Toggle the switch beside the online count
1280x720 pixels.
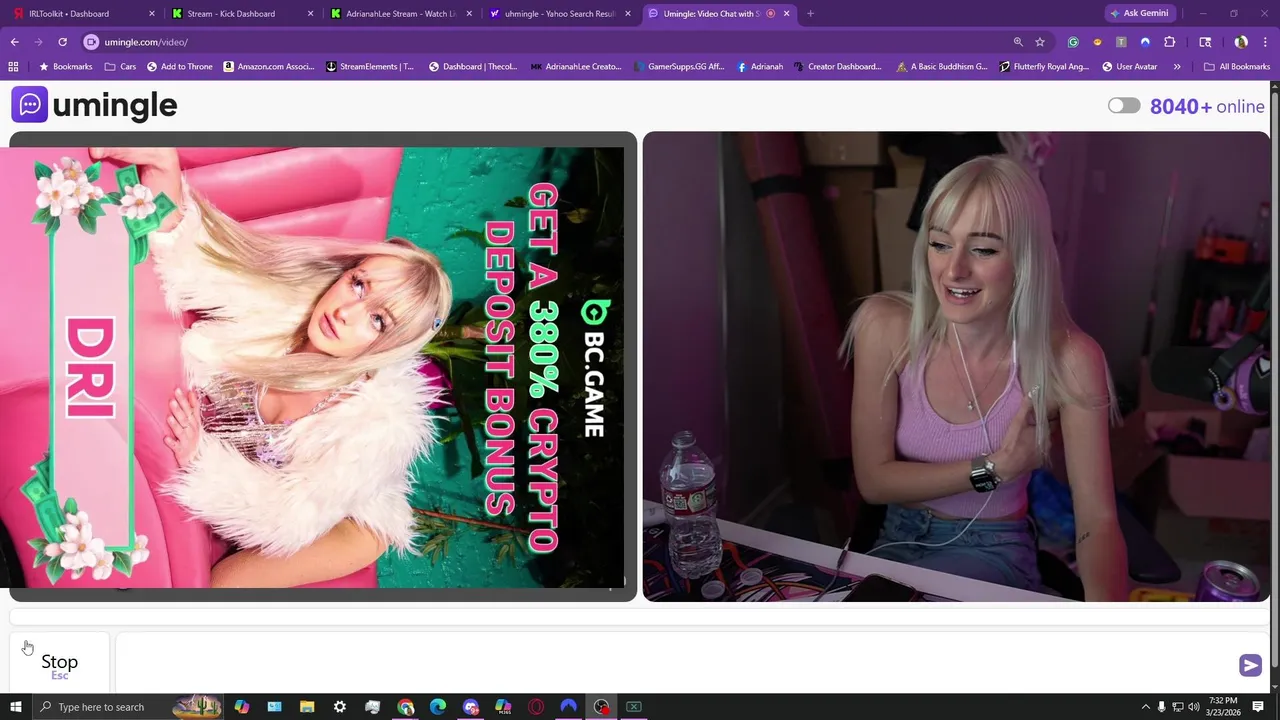pos(1124,106)
